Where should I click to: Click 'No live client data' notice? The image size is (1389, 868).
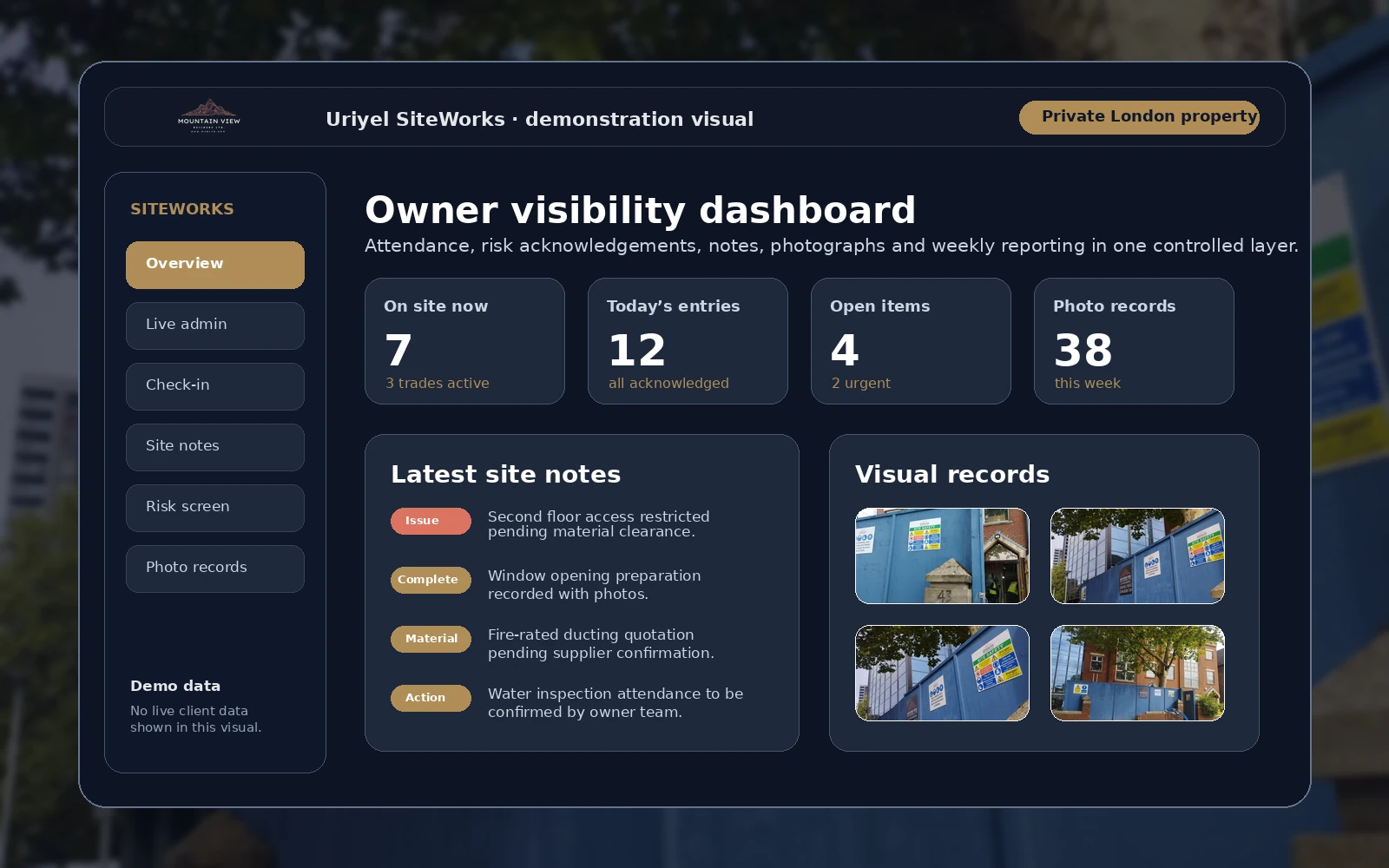(196, 720)
